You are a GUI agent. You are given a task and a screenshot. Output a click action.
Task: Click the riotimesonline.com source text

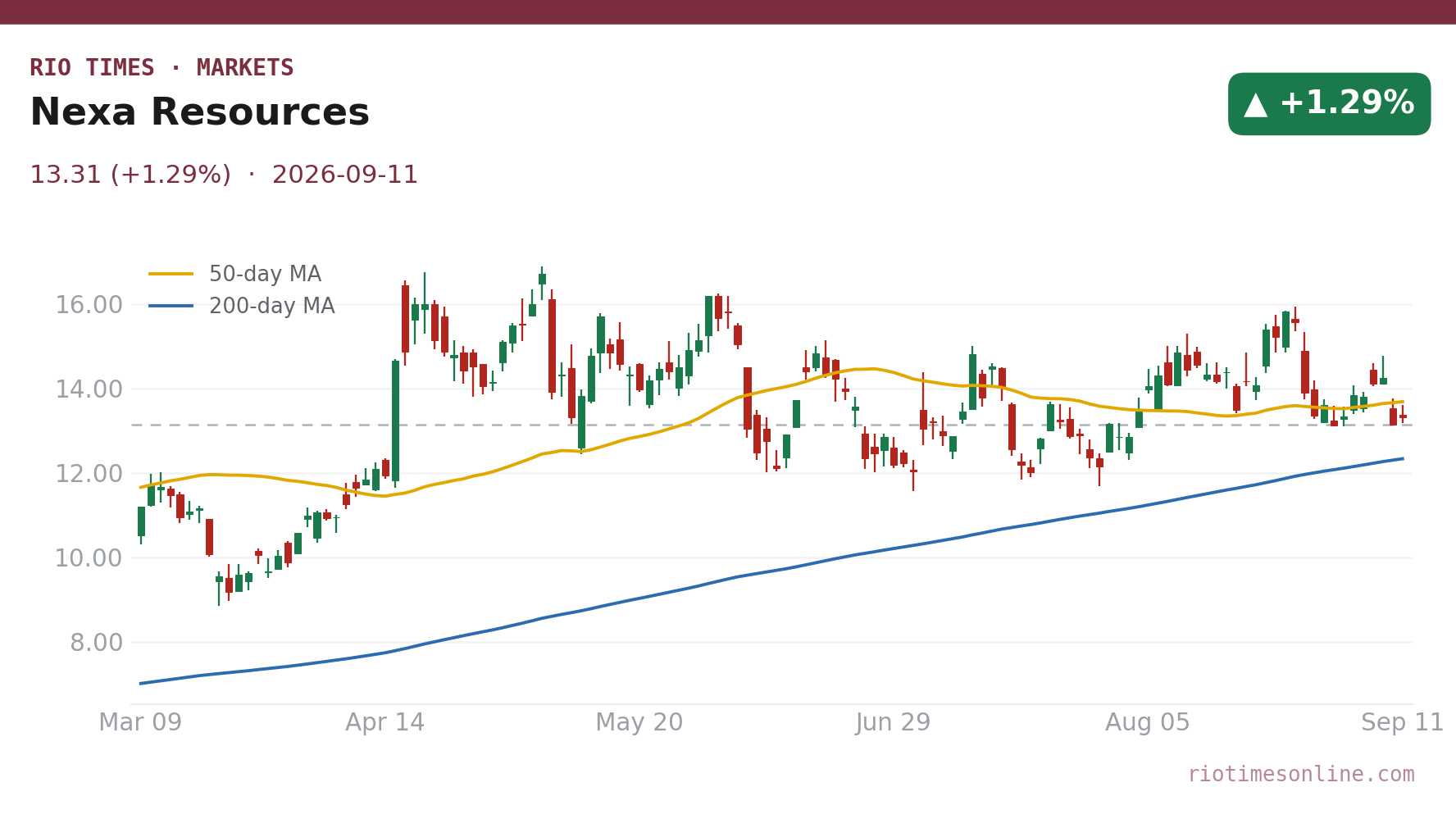click(x=1301, y=774)
